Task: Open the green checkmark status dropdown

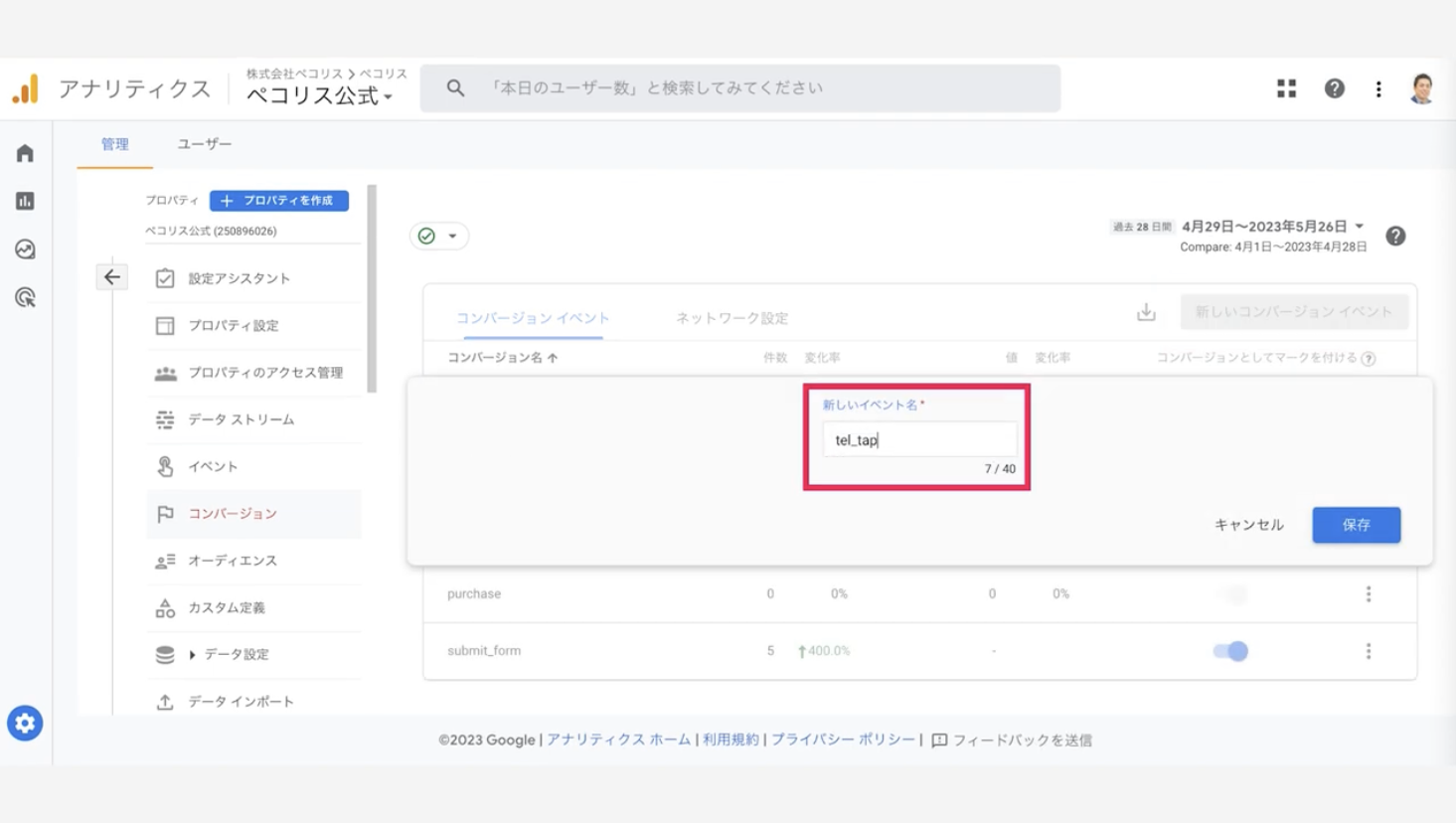Action: pyautogui.click(x=438, y=236)
